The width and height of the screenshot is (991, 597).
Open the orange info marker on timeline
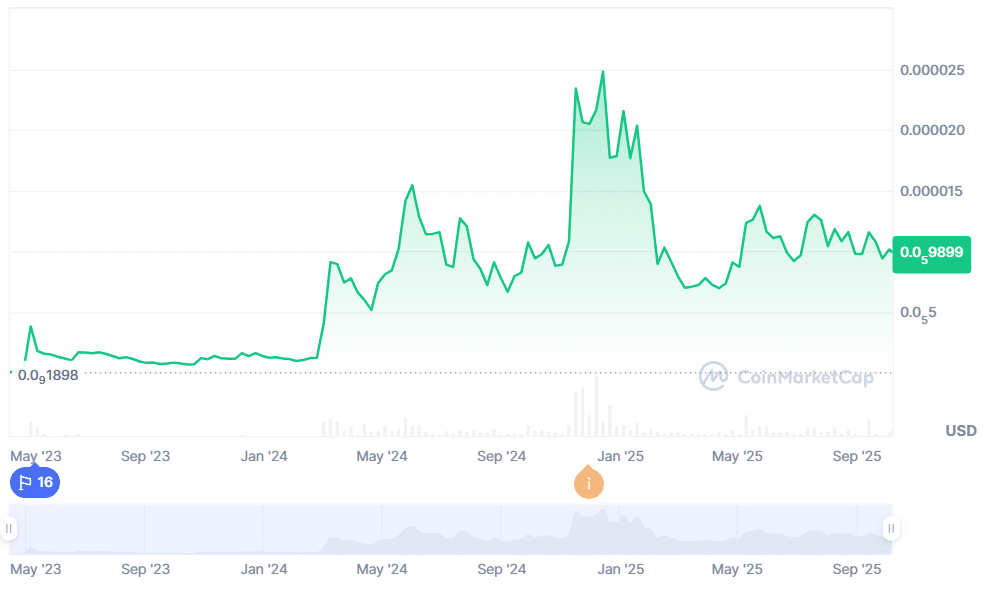tap(589, 483)
